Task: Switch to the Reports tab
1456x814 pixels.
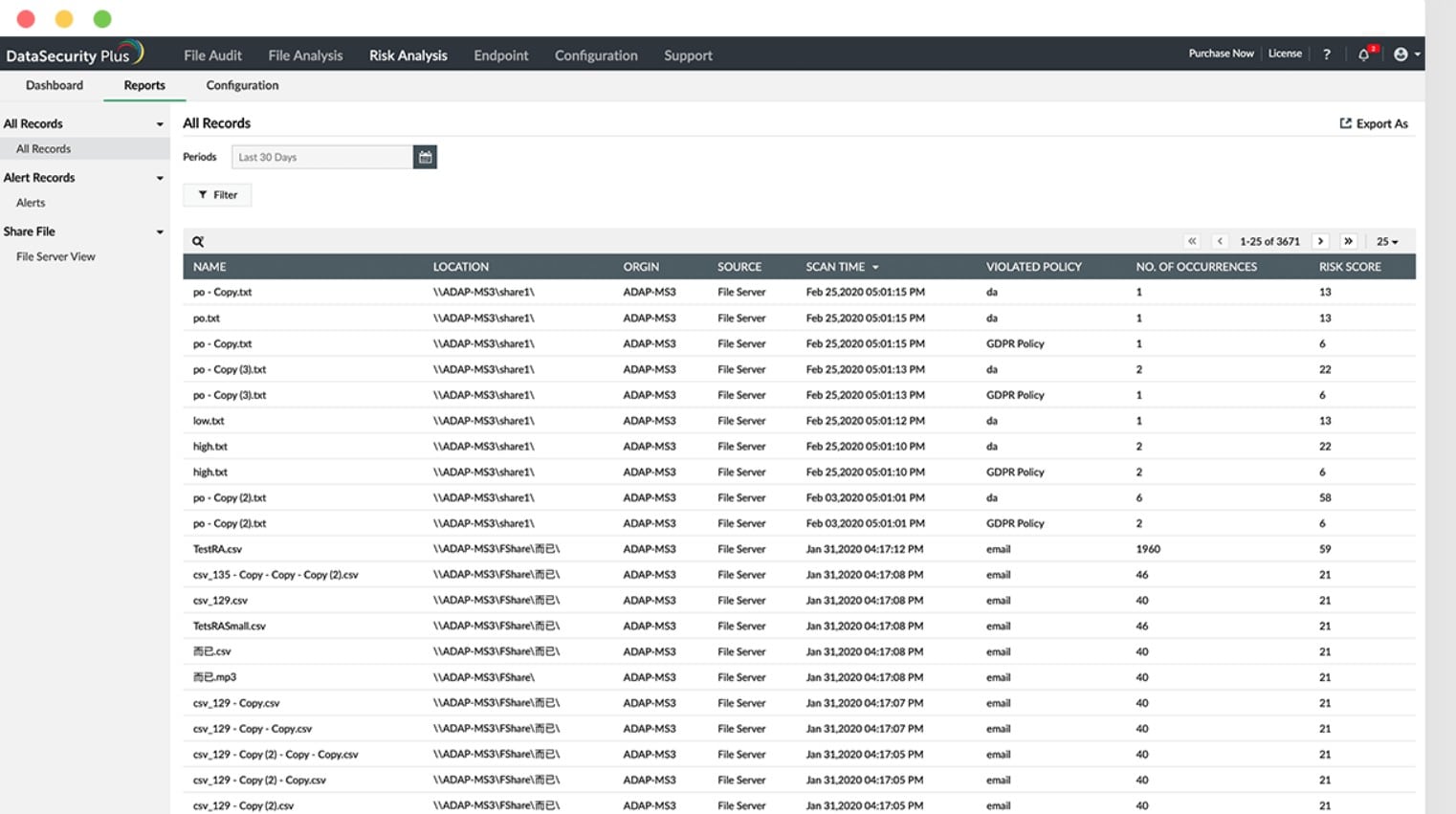Action: pyautogui.click(x=144, y=85)
